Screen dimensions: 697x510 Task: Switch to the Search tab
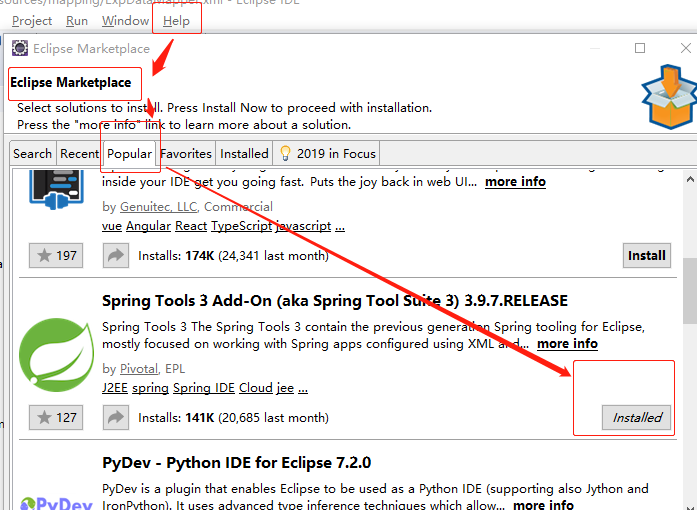click(x=32, y=153)
